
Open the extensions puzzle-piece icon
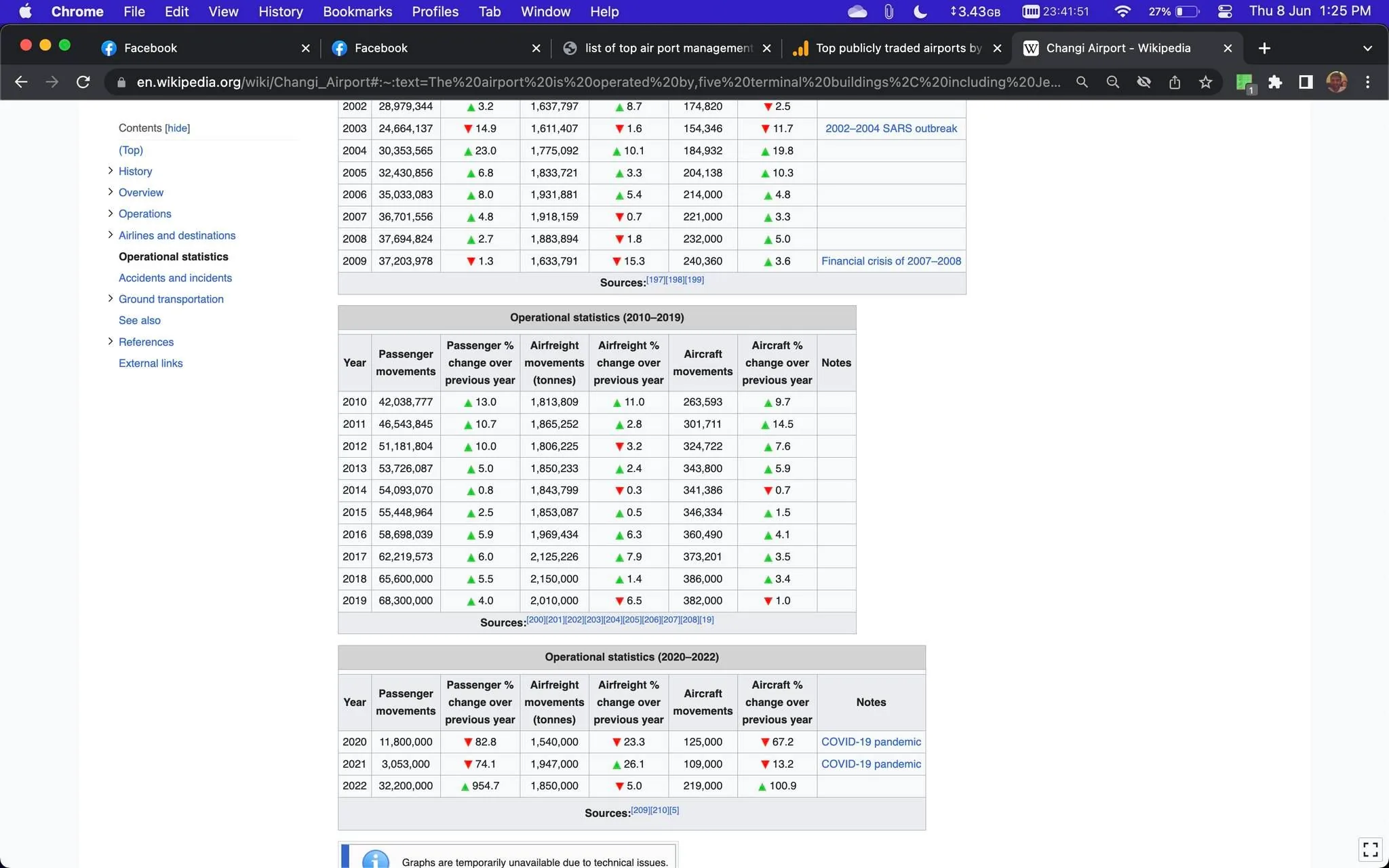[x=1275, y=81]
